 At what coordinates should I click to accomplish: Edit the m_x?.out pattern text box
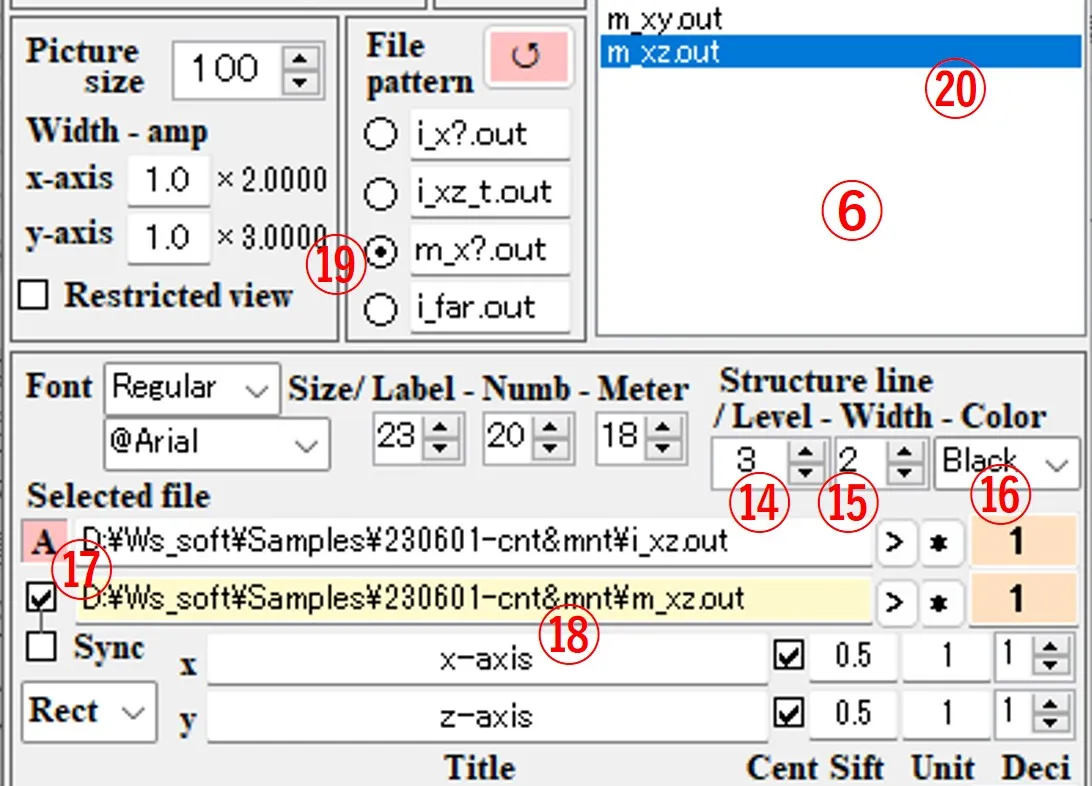click(490, 250)
